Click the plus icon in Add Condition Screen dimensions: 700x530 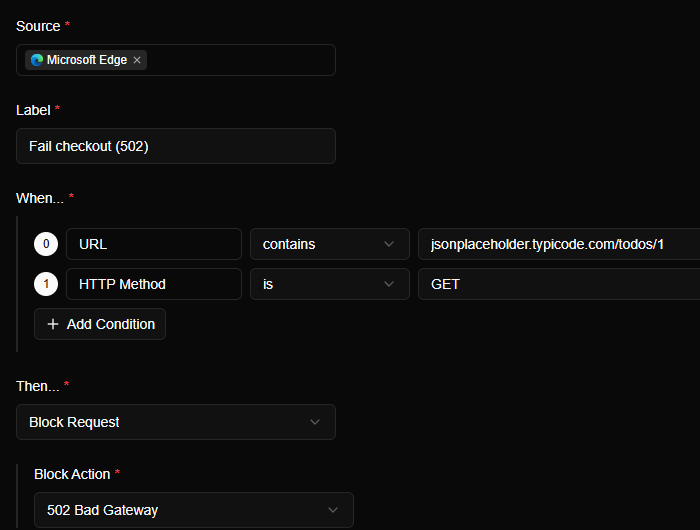coord(53,324)
